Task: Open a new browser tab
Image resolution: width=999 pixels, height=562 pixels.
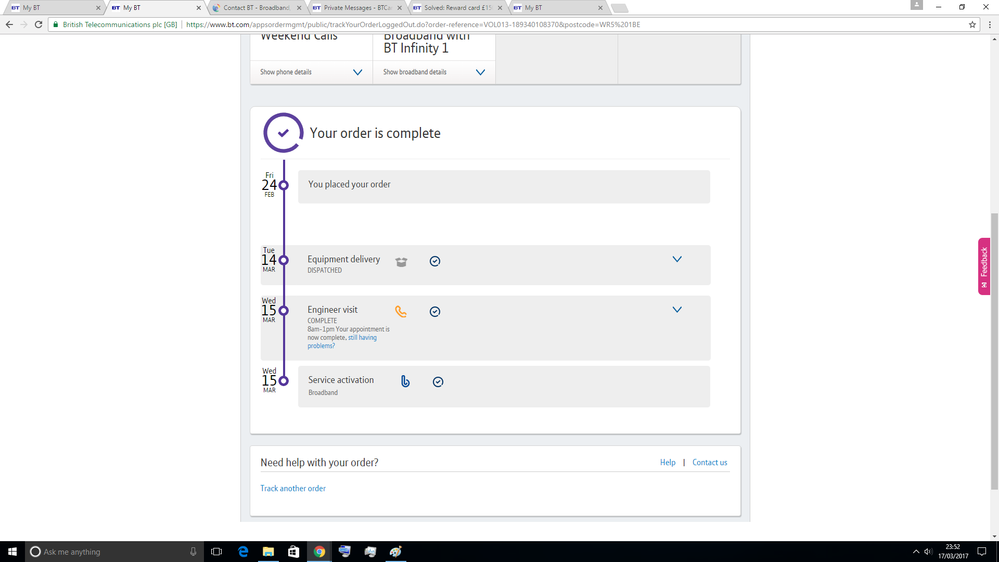Action: click(619, 8)
